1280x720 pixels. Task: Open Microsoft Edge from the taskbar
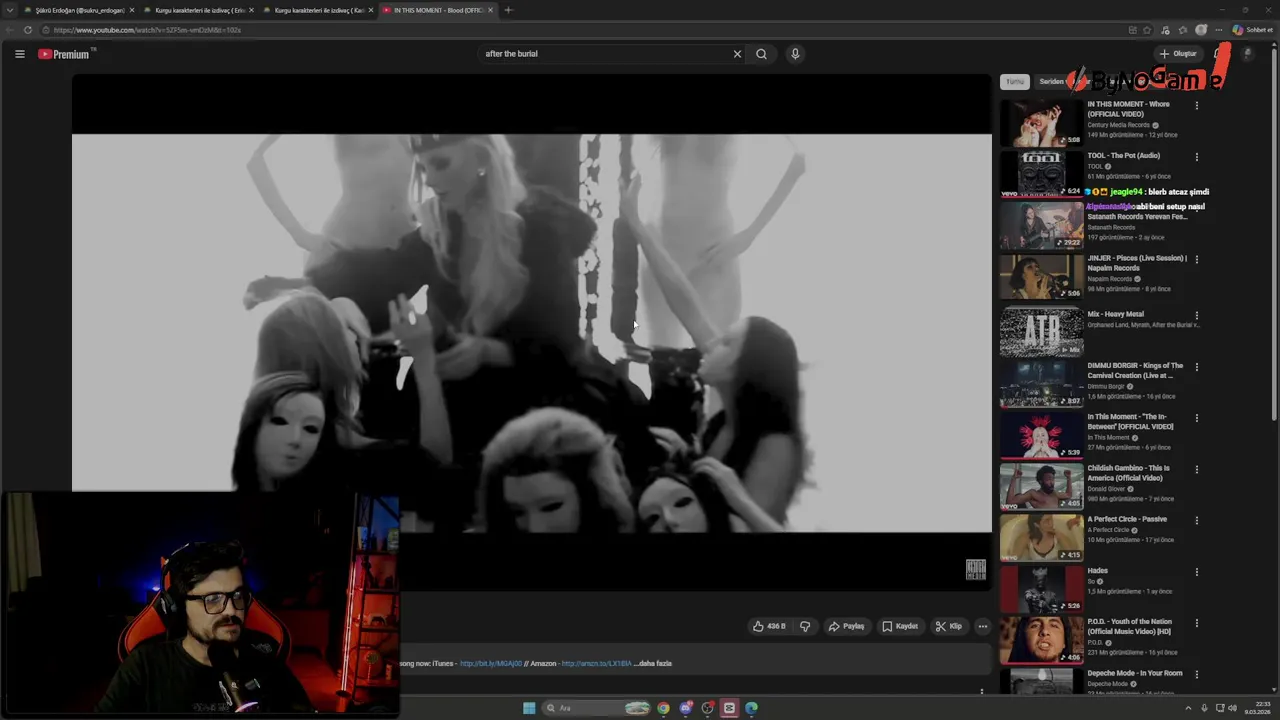pos(751,708)
